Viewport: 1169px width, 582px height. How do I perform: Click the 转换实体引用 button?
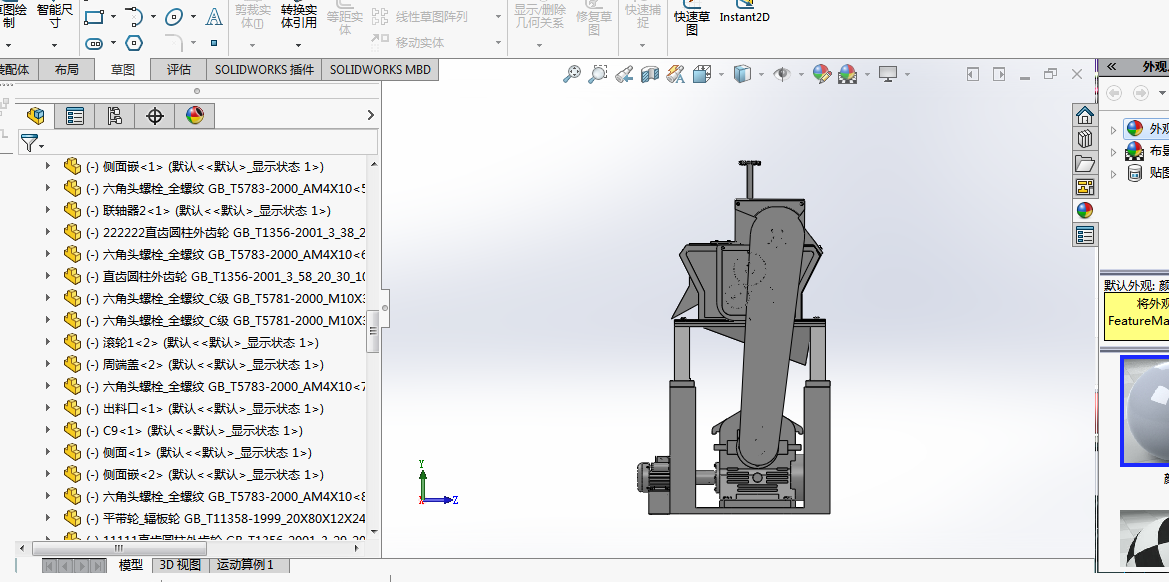298,16
